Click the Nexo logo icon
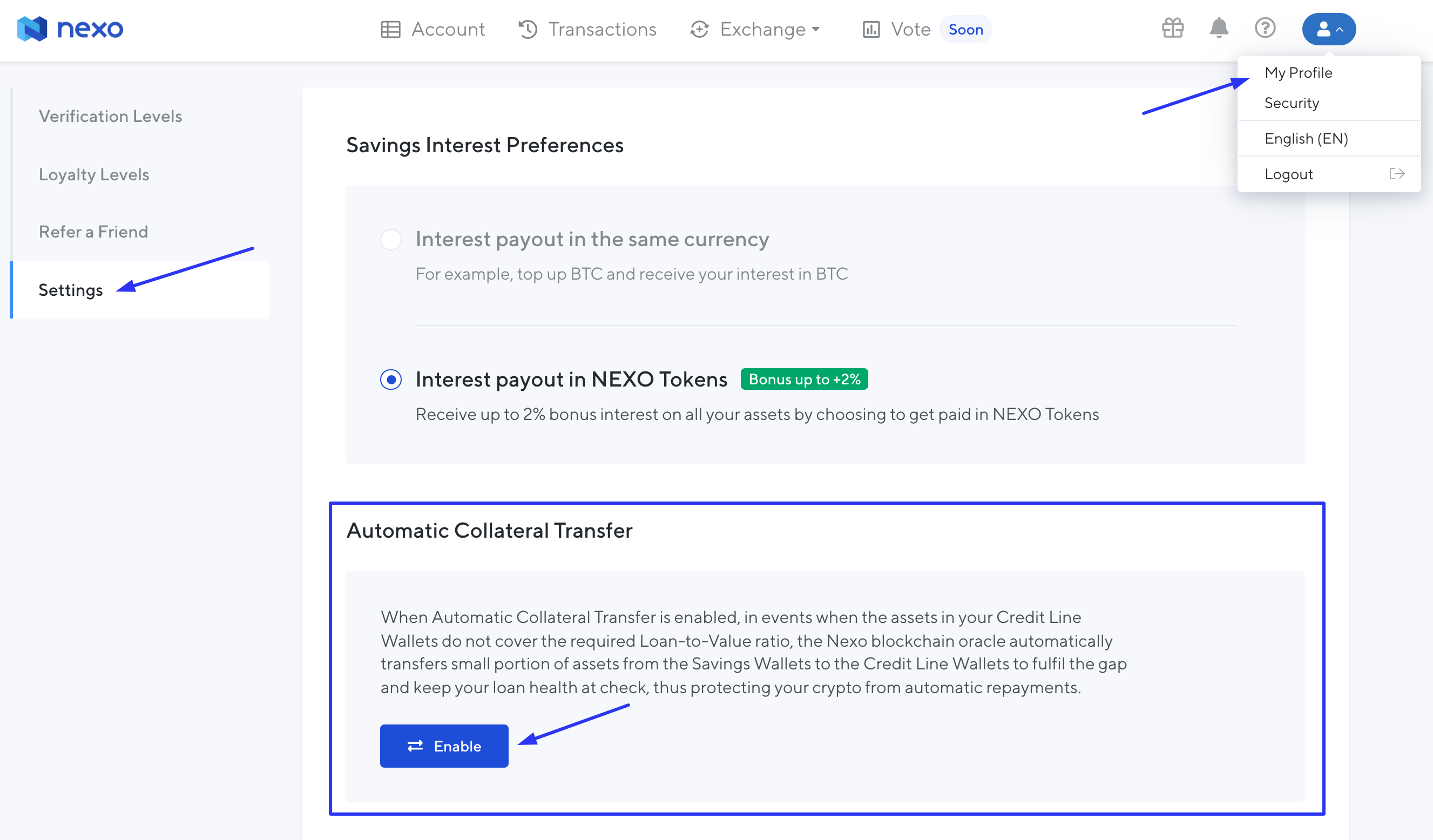This screenshot has height=840, width=1433. pos(32,29)
